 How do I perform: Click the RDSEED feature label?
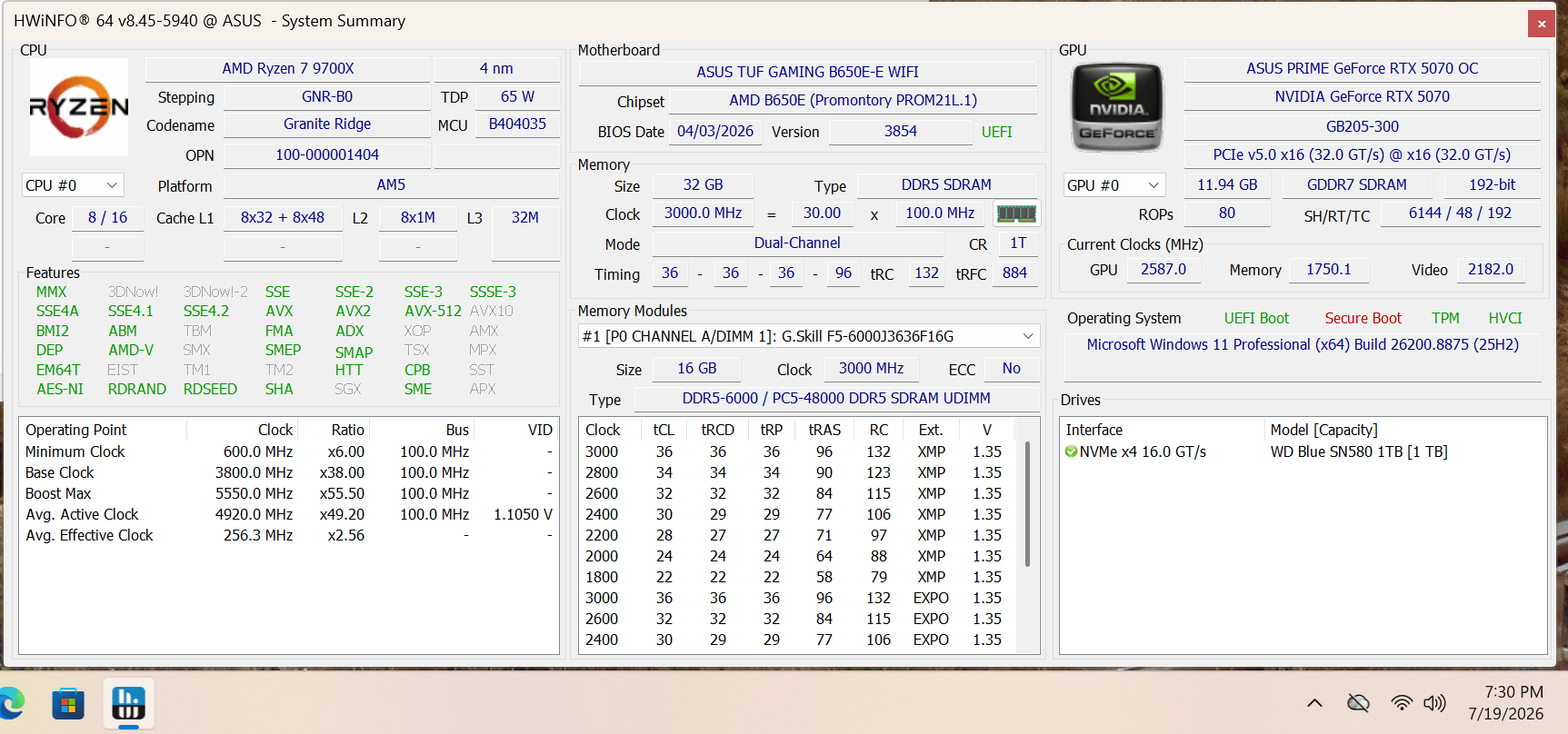[x=210, y=389]
